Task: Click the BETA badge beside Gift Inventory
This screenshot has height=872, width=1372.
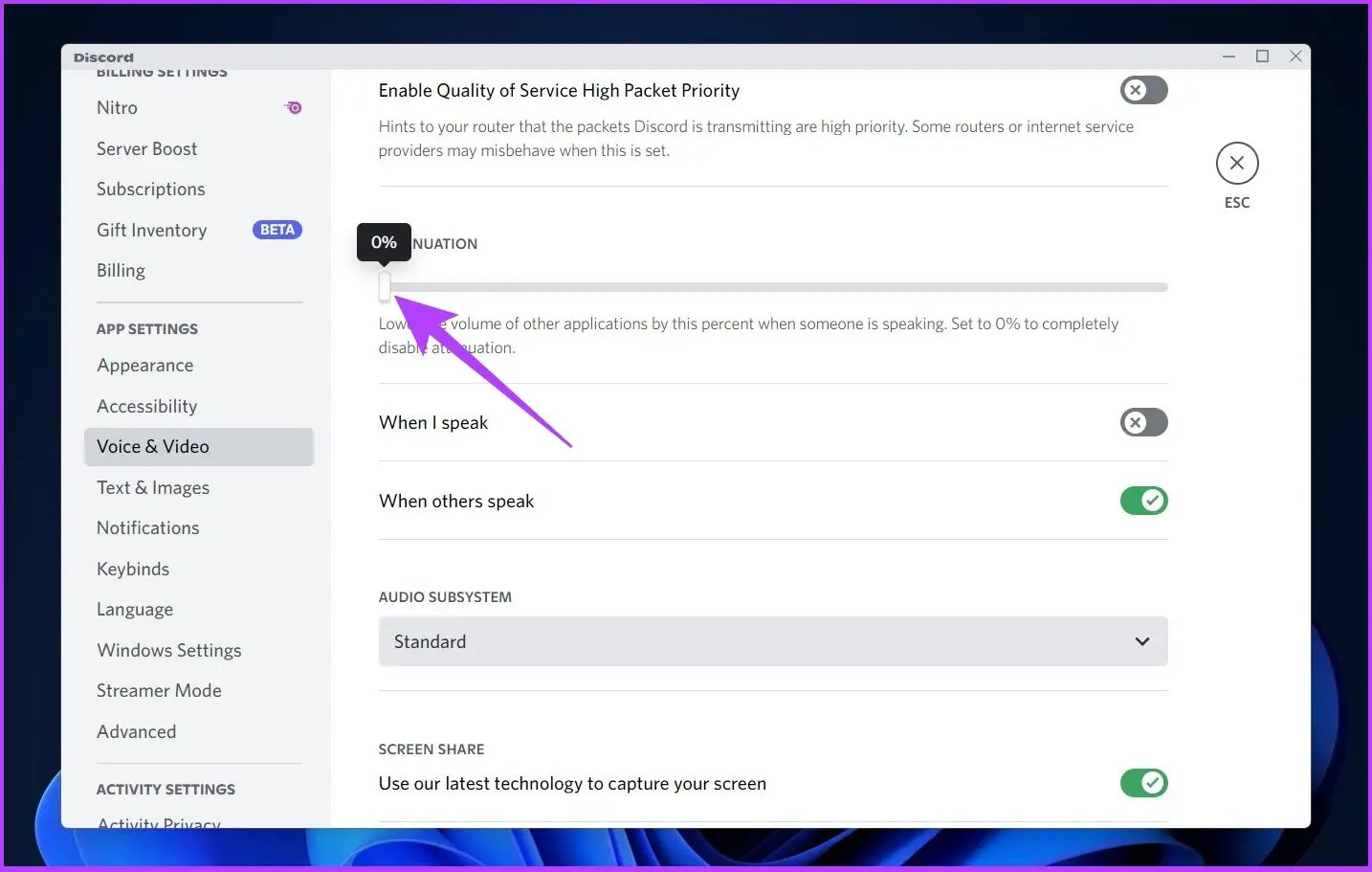Action: (x=277, y=230)
